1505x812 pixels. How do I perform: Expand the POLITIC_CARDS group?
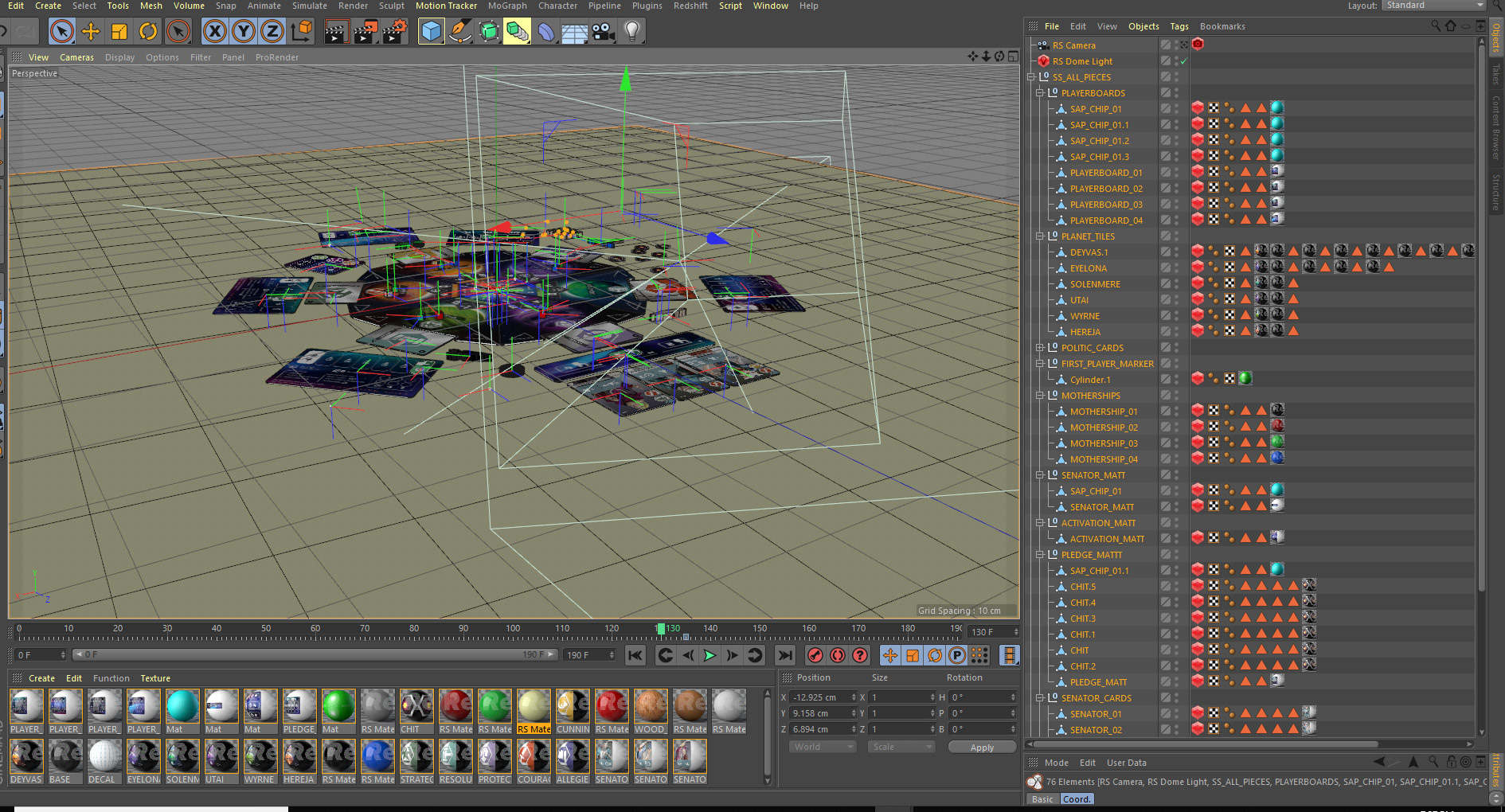pyautogui.click(x=1039, y=348)
